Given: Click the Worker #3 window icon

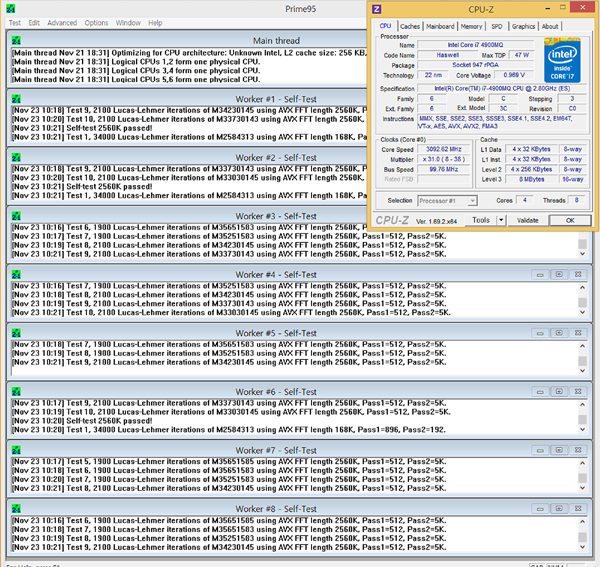Looking at the screenshot, I should tap(16, 216).
